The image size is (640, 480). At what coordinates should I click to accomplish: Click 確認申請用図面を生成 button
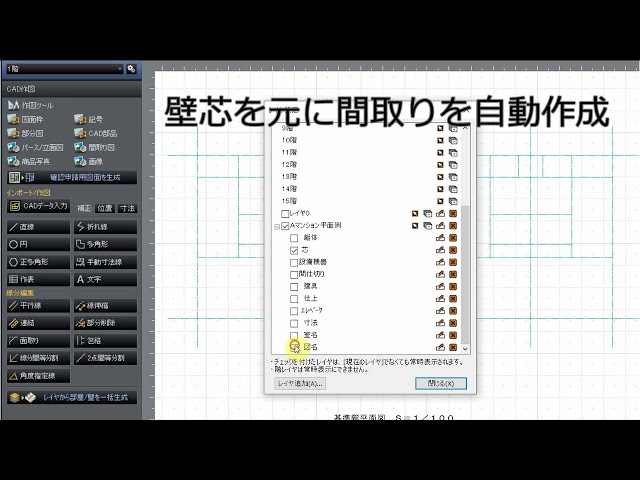[x=72, y=178]
